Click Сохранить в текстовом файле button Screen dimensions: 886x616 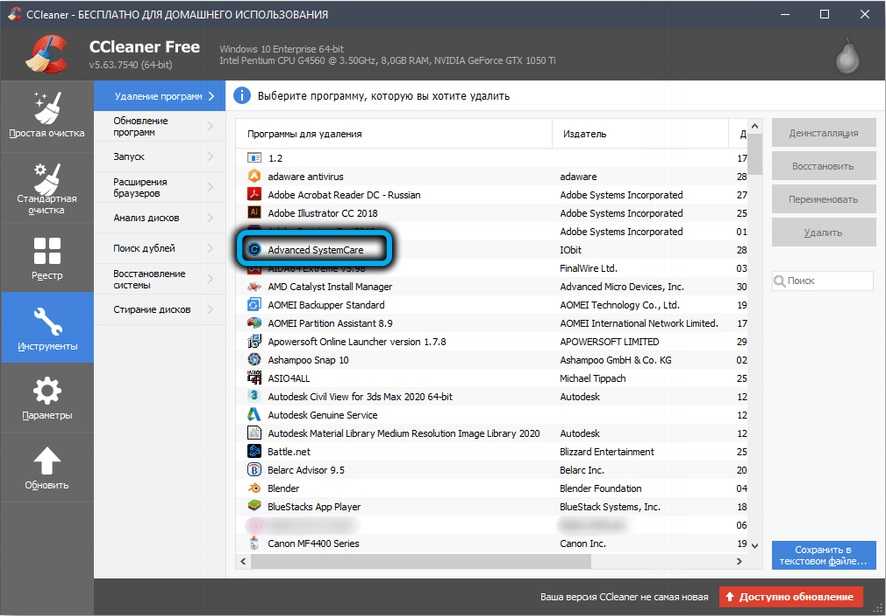823,555
